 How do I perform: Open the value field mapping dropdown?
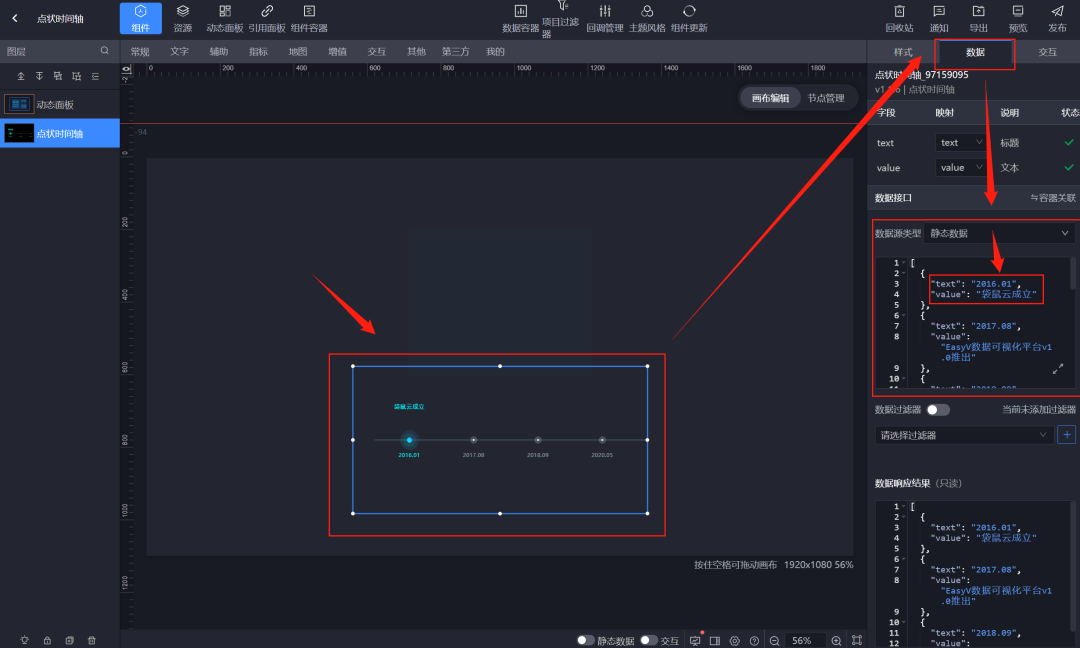pos(961,167)
